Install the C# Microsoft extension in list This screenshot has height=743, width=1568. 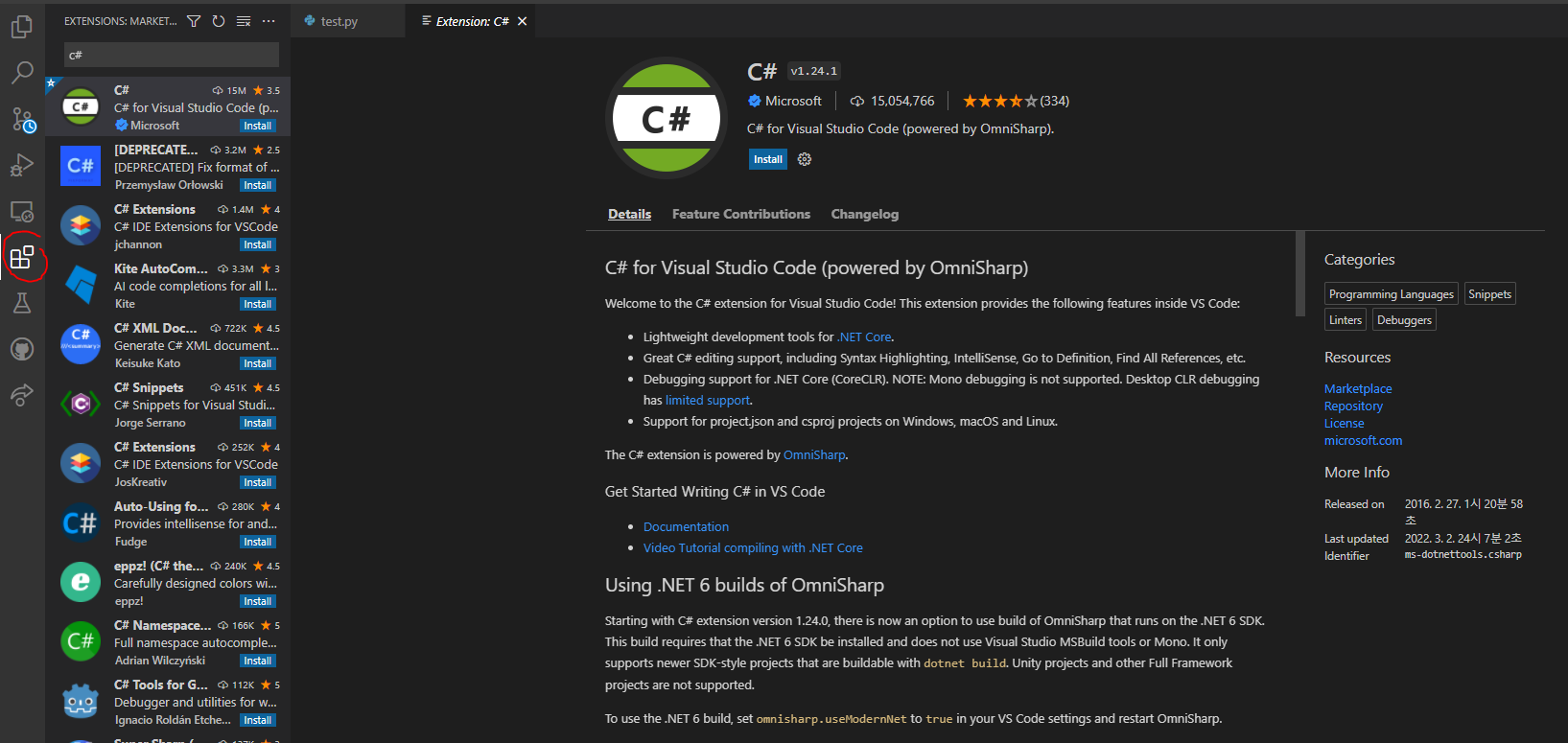coord(257,126)
